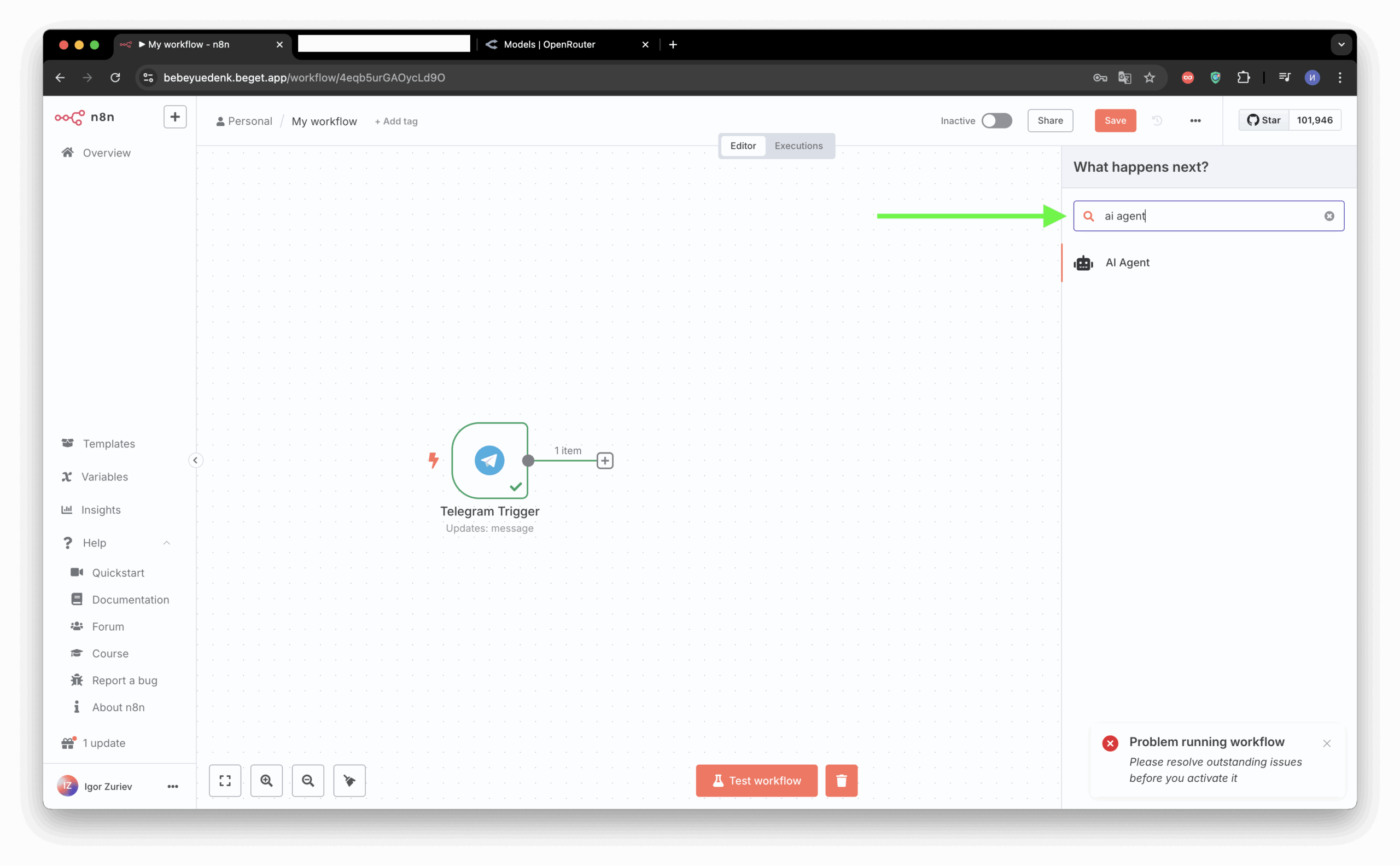Viewport: 1400px width, 866px height.
Task: Toggle the workflow Inactive switch
Action: 996,121
